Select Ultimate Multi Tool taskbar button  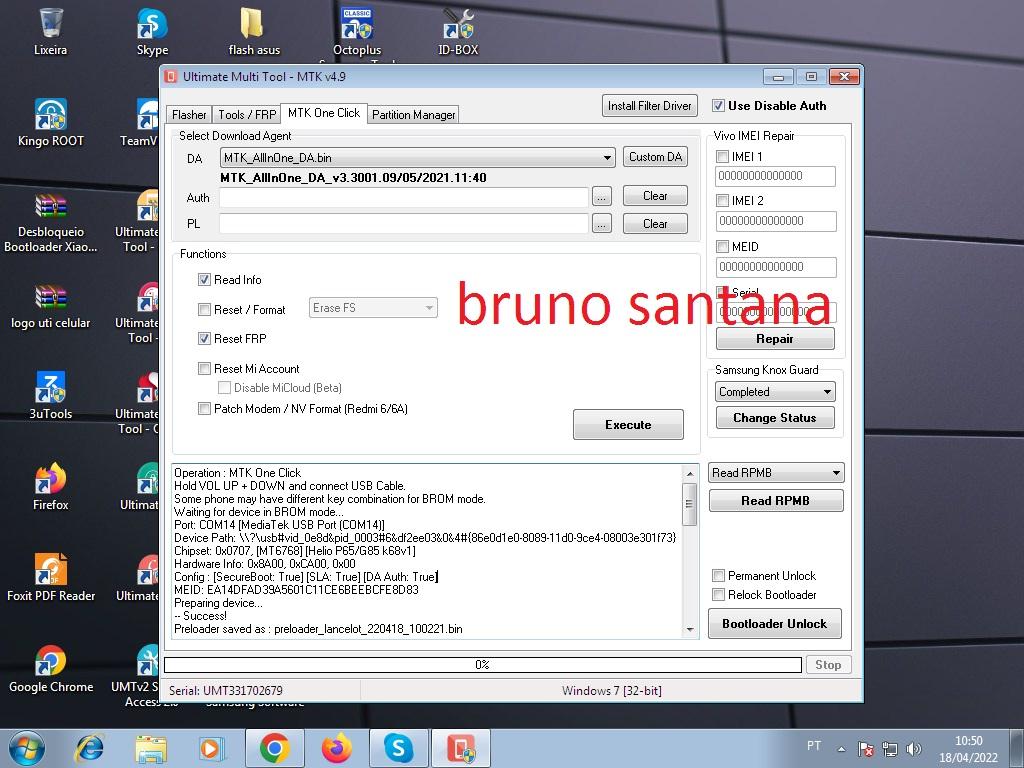point(461,748)
